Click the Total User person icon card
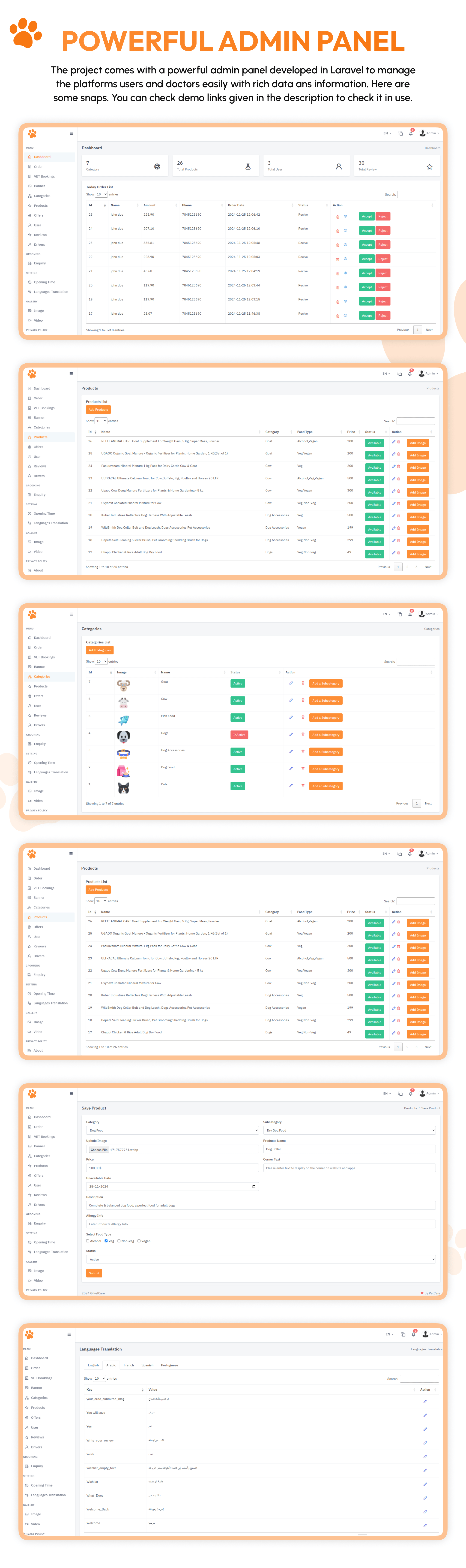Image resolution: width=466 pixels, height=1568 pixels. [x=339, y=167]
